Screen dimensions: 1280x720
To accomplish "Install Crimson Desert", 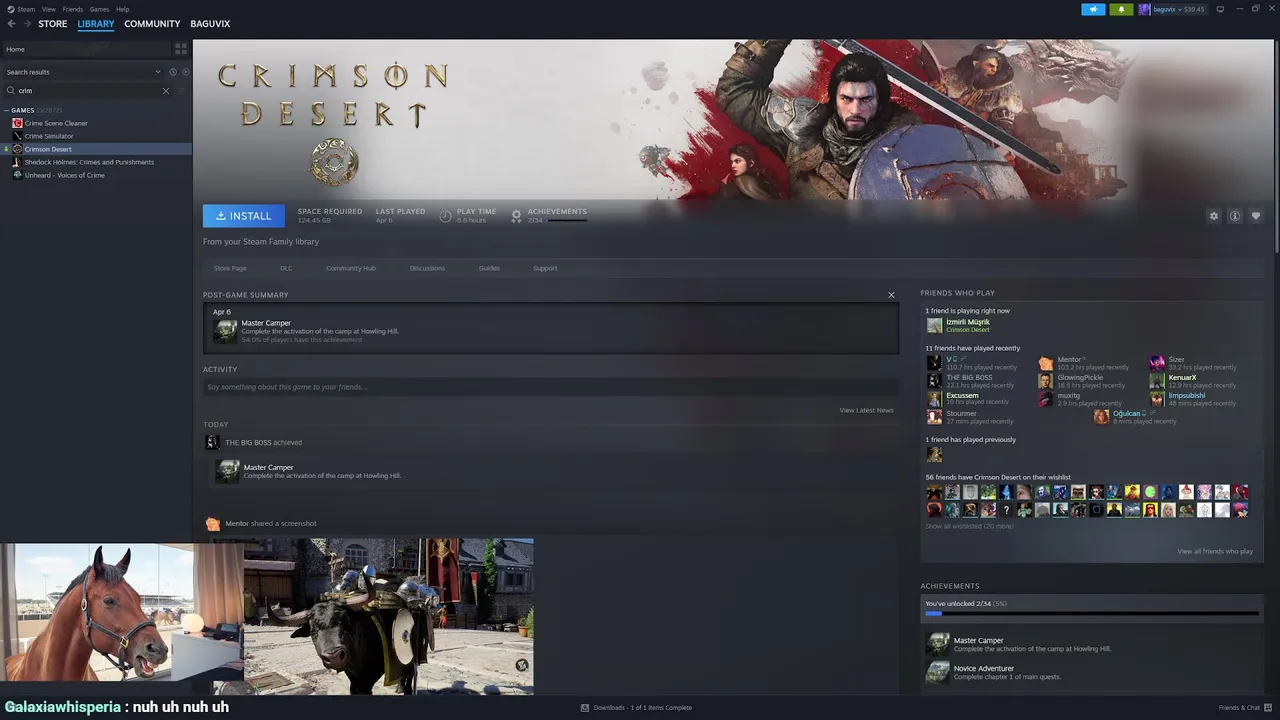I will point(244,216).
